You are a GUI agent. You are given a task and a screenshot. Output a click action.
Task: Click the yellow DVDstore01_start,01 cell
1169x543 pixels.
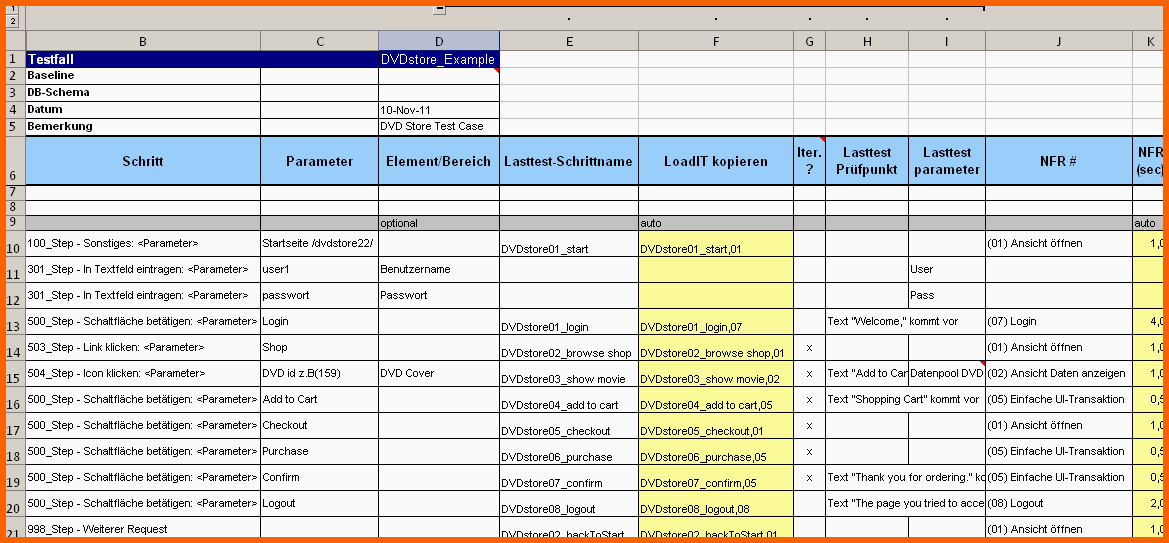click(x=716, y=244)
